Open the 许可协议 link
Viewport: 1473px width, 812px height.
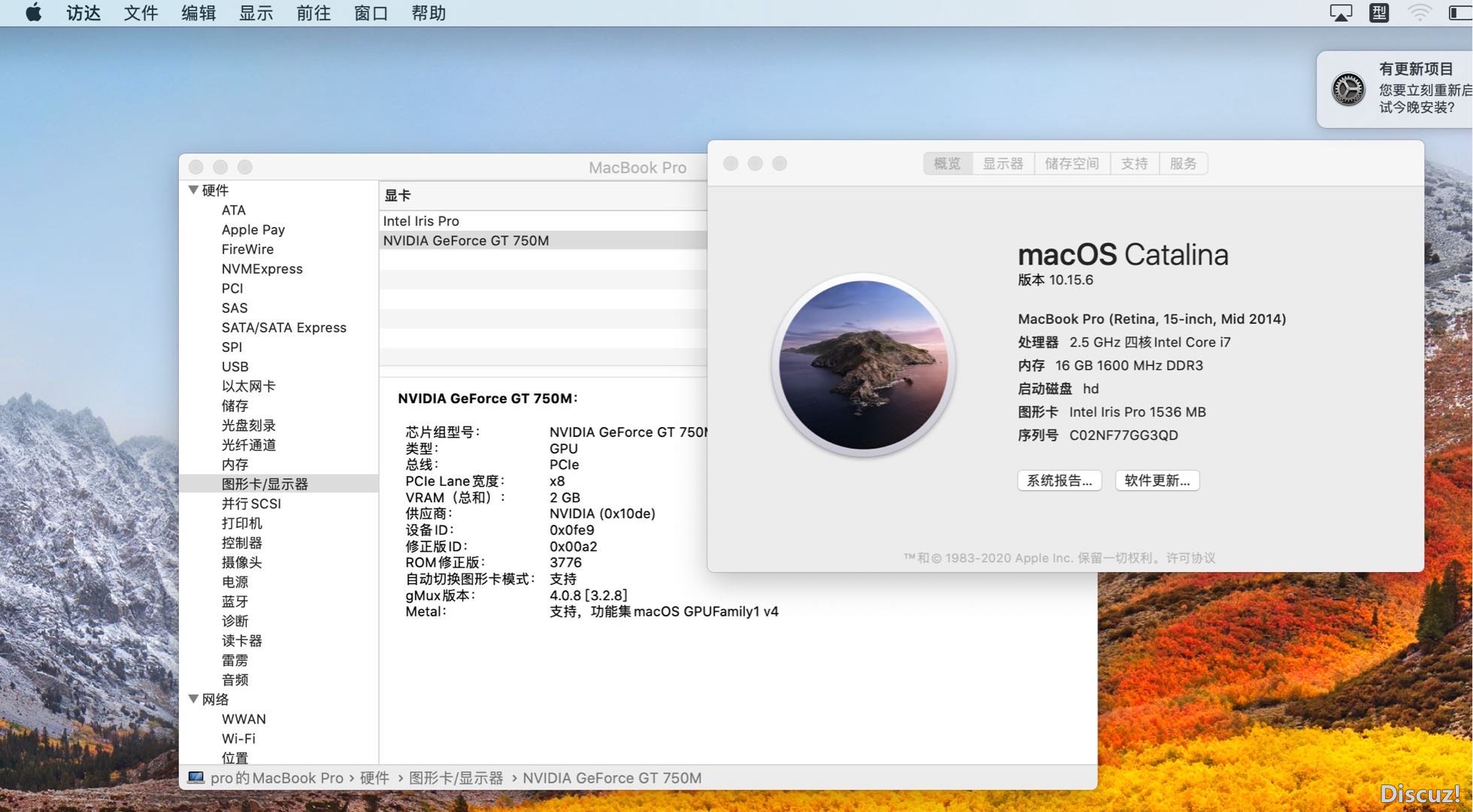pos(1190,558)
